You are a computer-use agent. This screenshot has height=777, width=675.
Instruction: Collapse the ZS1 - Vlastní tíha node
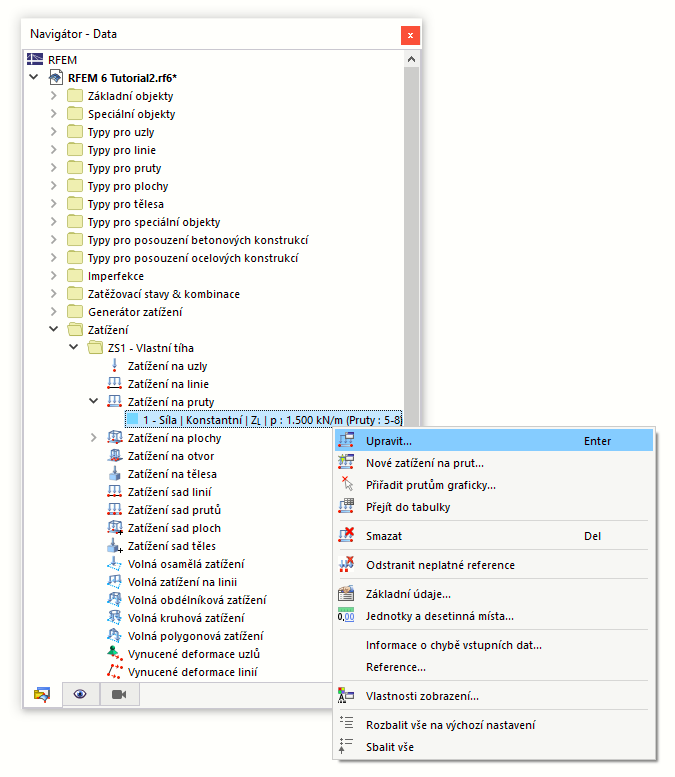[73, 347]
